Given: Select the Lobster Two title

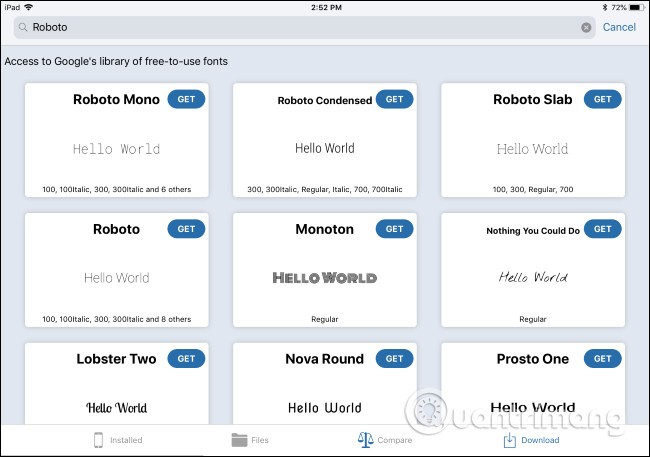Looking at the screenshot, I should pyautogui.click(x=116, y=359).
